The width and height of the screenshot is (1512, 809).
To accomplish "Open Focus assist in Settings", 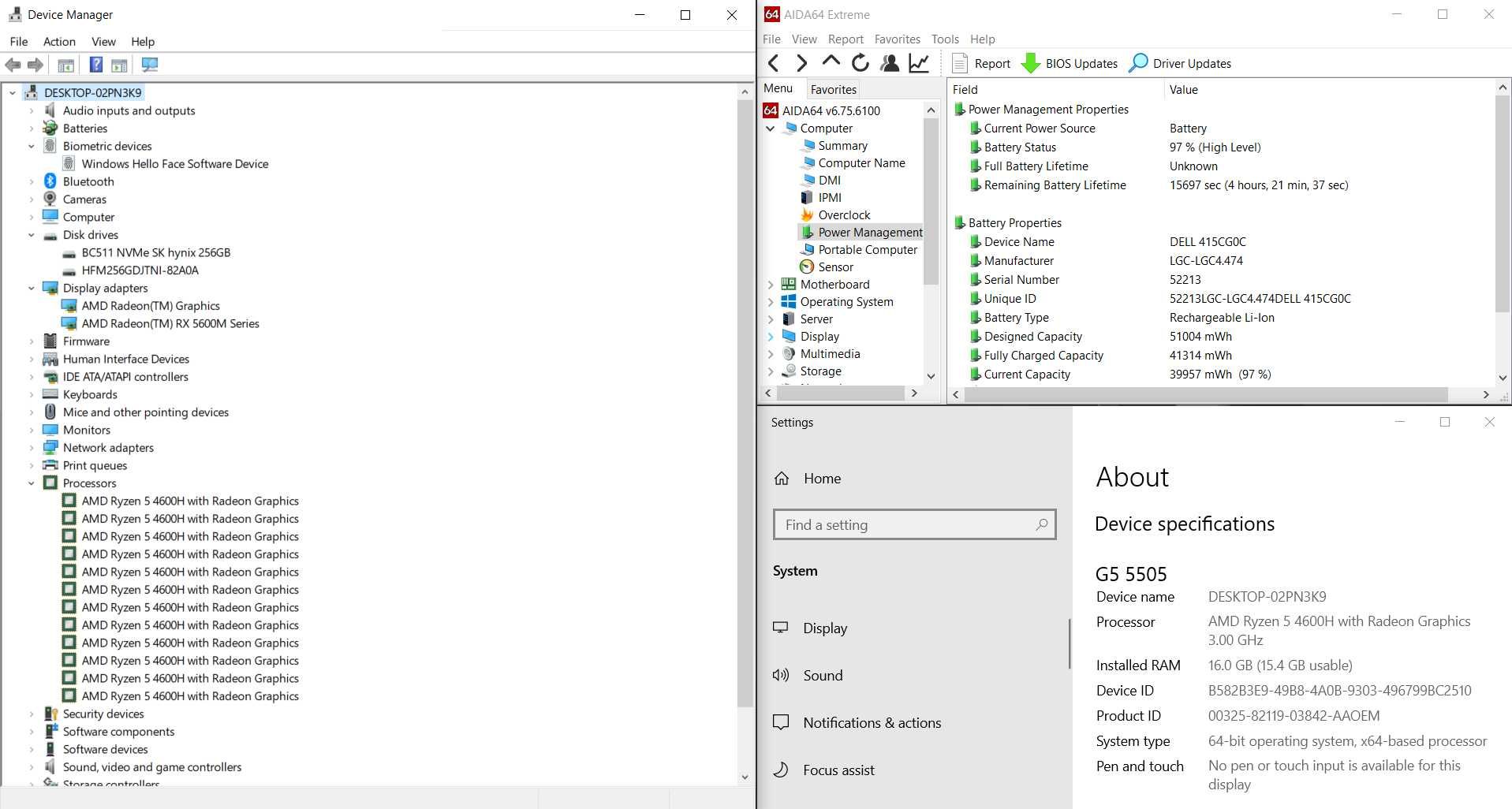I will coord(838,770).
